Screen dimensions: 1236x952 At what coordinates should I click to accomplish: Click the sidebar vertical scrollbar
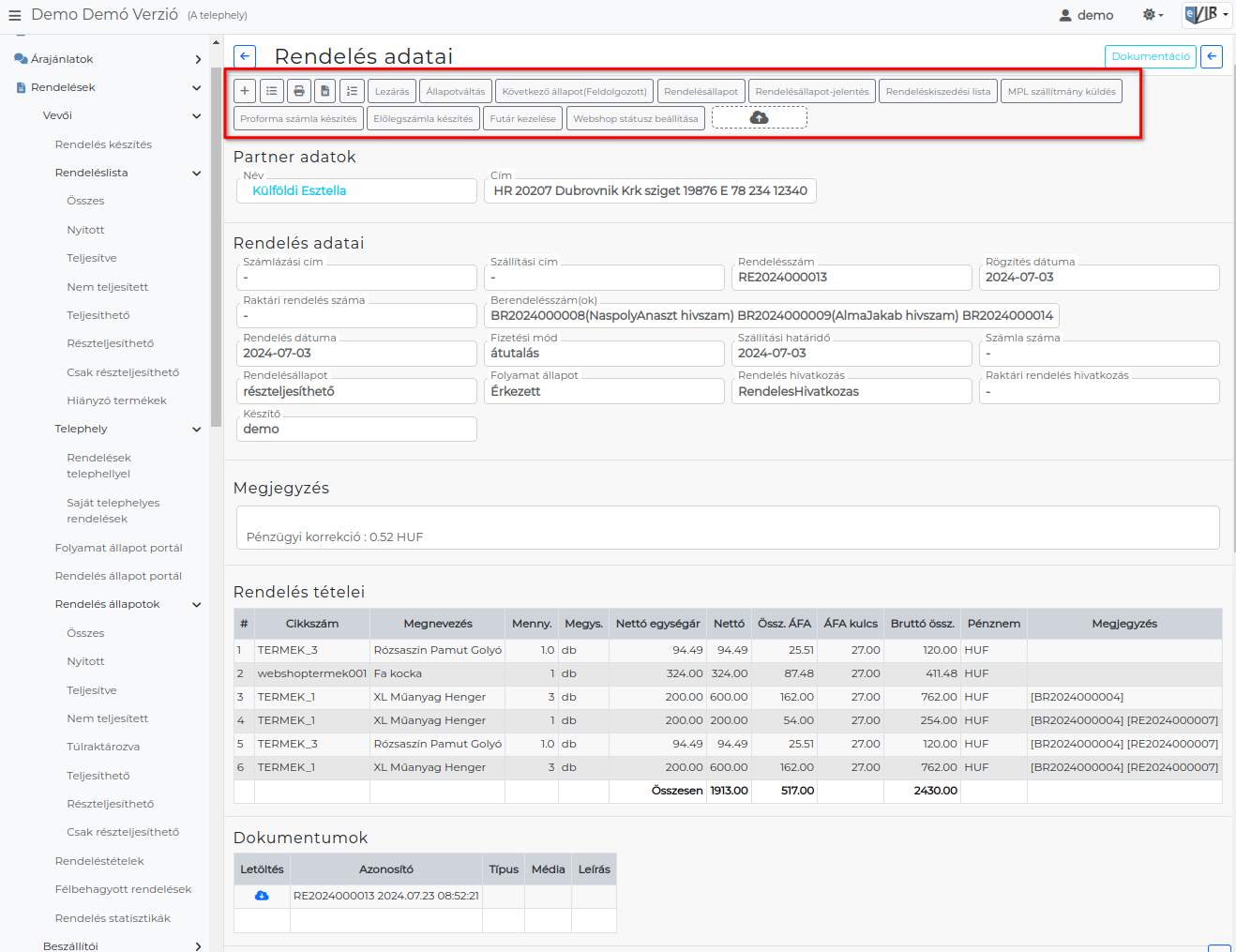[x=216, y=247]
